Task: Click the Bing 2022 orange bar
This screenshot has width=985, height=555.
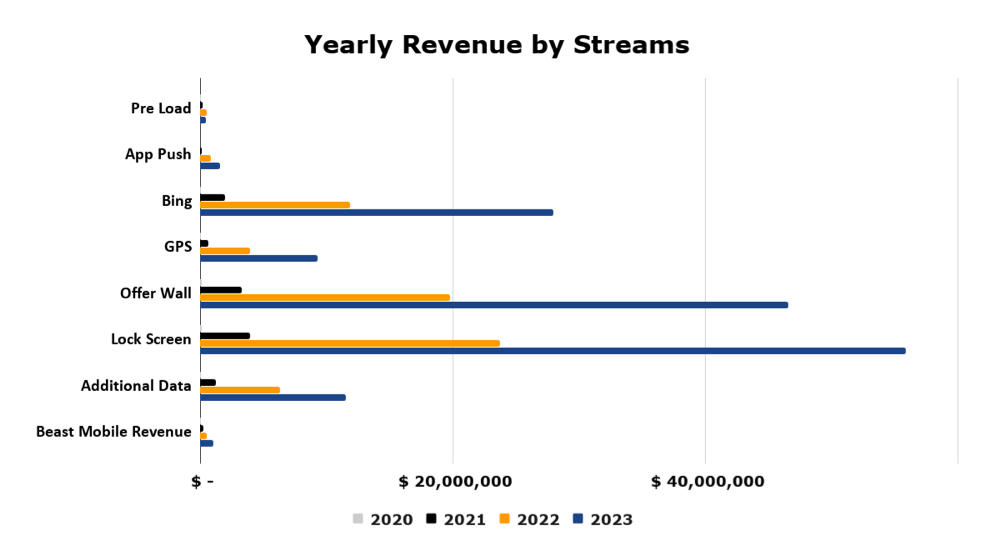Action: click(x=275, y=205)
